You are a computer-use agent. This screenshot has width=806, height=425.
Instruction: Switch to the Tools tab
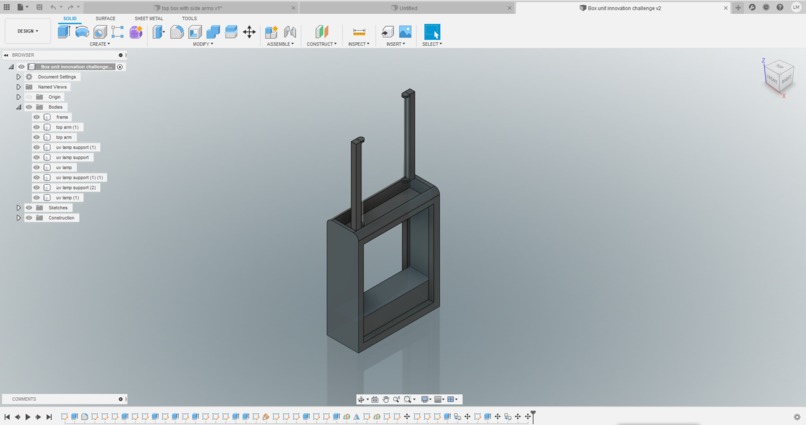[x=189, y=19]
